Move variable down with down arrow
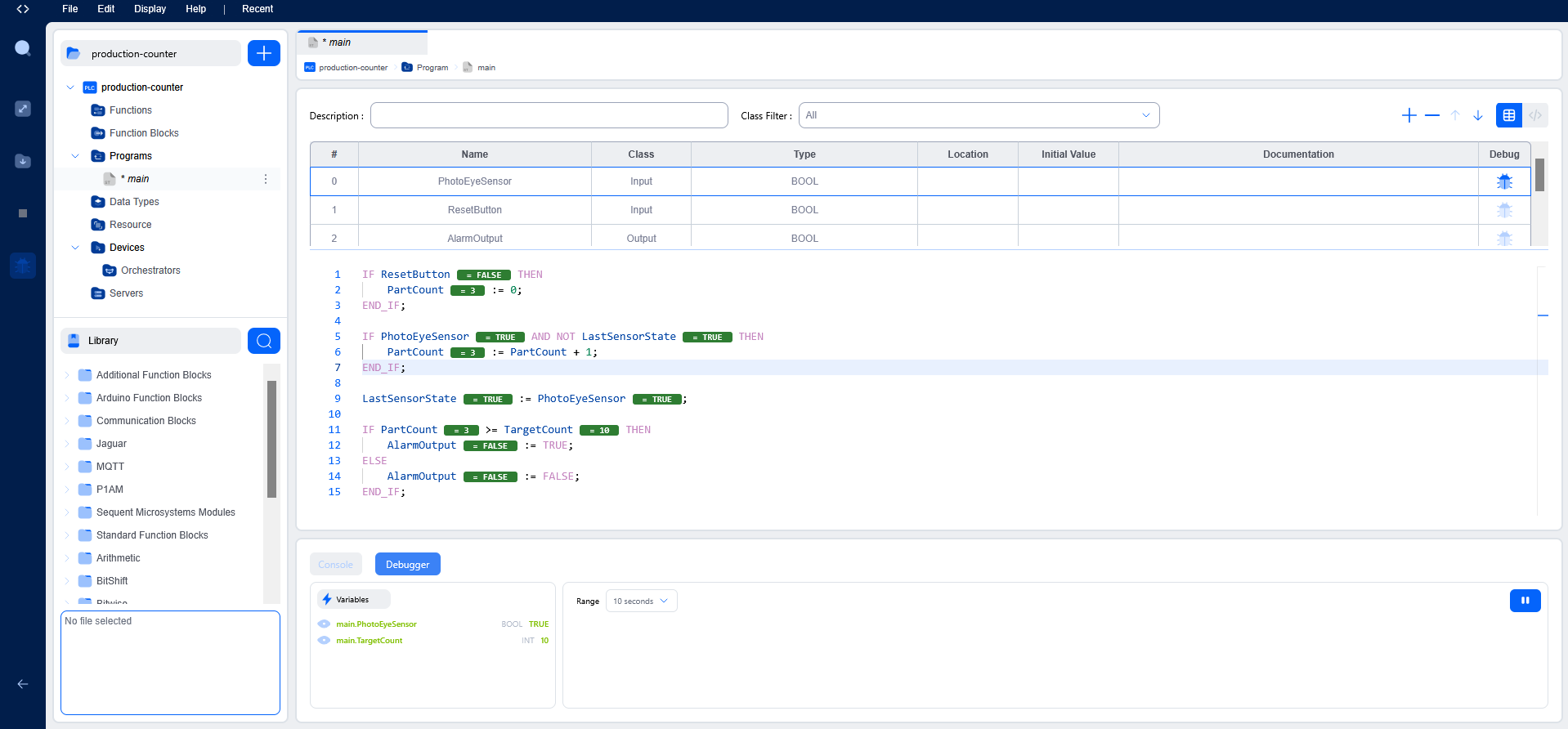 coord(1478,115)
